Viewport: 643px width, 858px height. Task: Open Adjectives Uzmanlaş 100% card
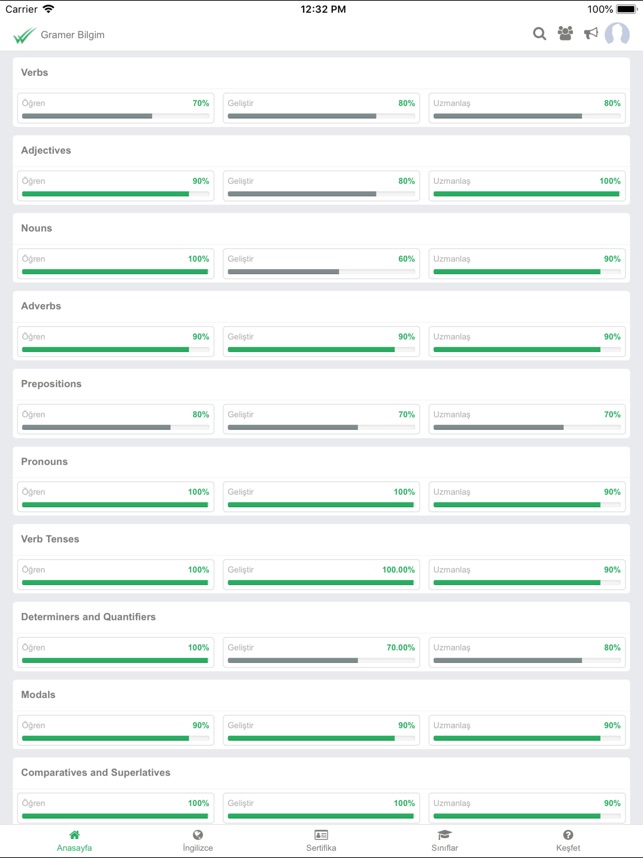527,187
